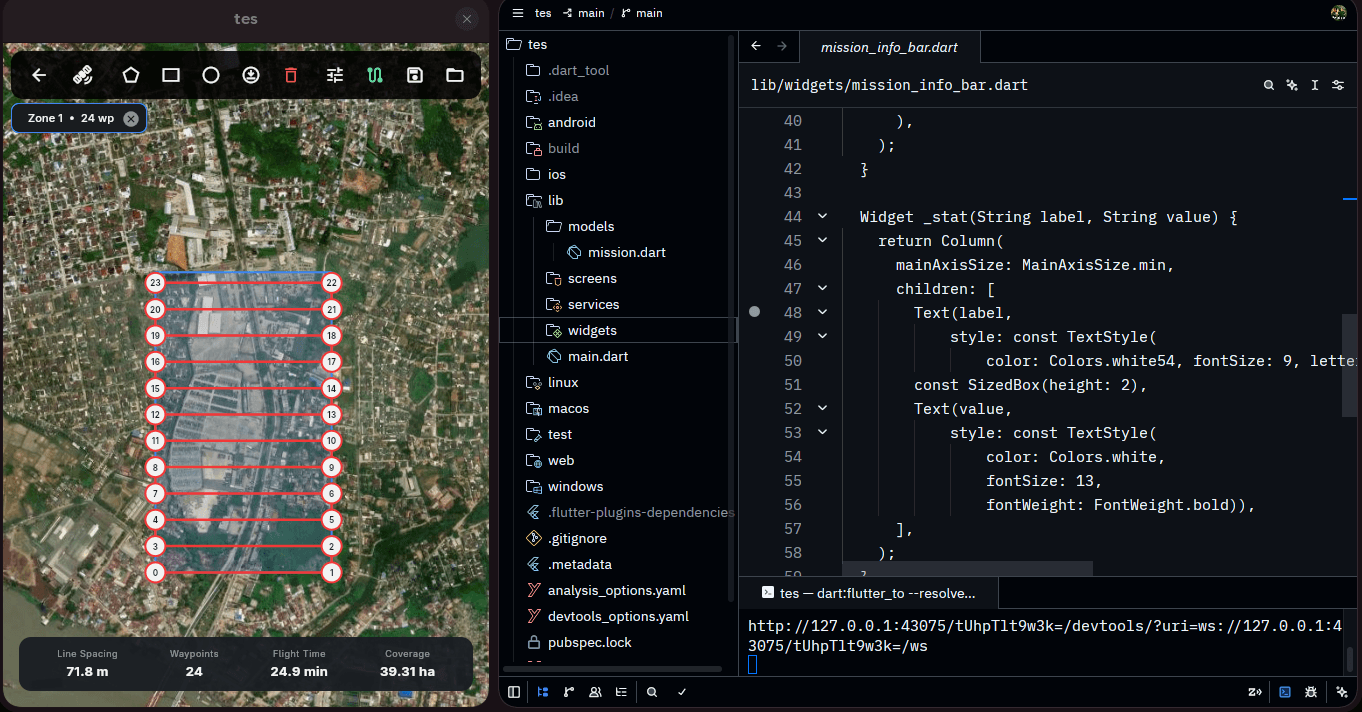Viewport: 1362px width, 712px height.
Task: Select the Zone 1 • 24 wp chip
Action: pyautogui.click(x=79, y=118)
